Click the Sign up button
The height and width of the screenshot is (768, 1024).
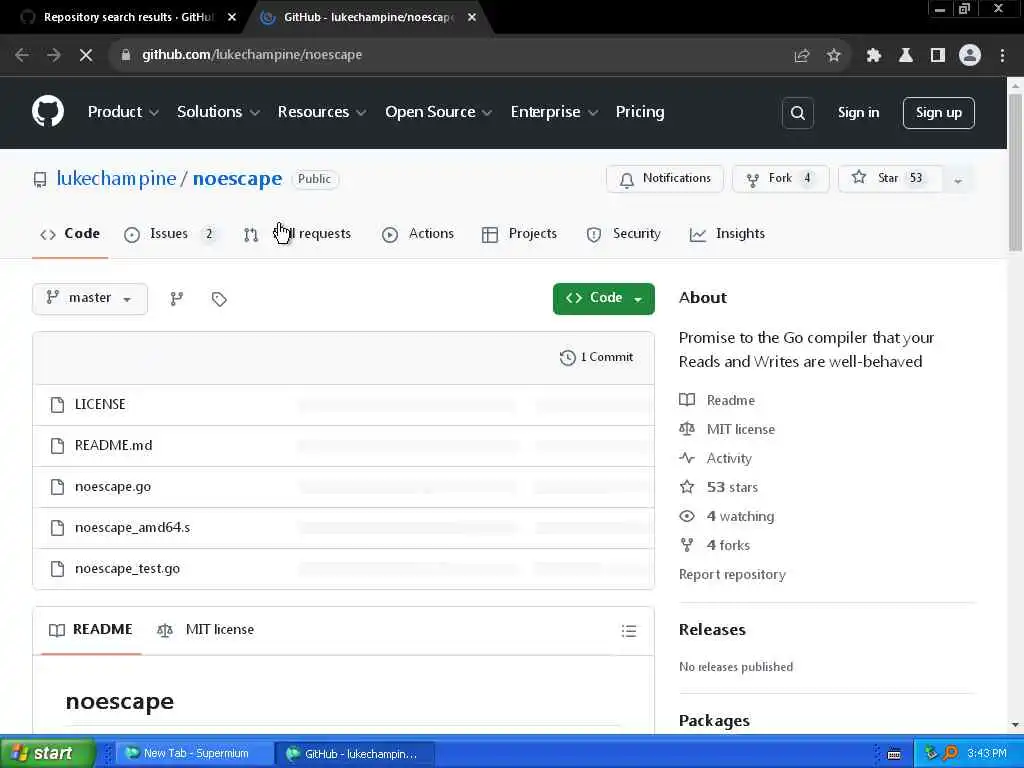938,112
